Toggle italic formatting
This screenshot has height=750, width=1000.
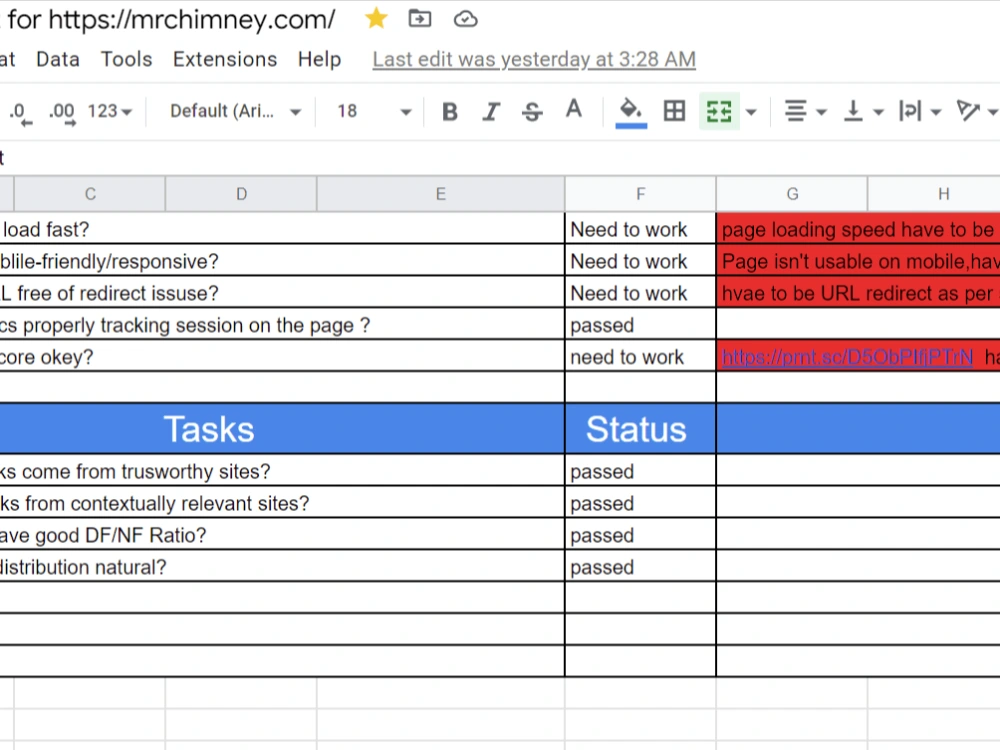[490, 112]
